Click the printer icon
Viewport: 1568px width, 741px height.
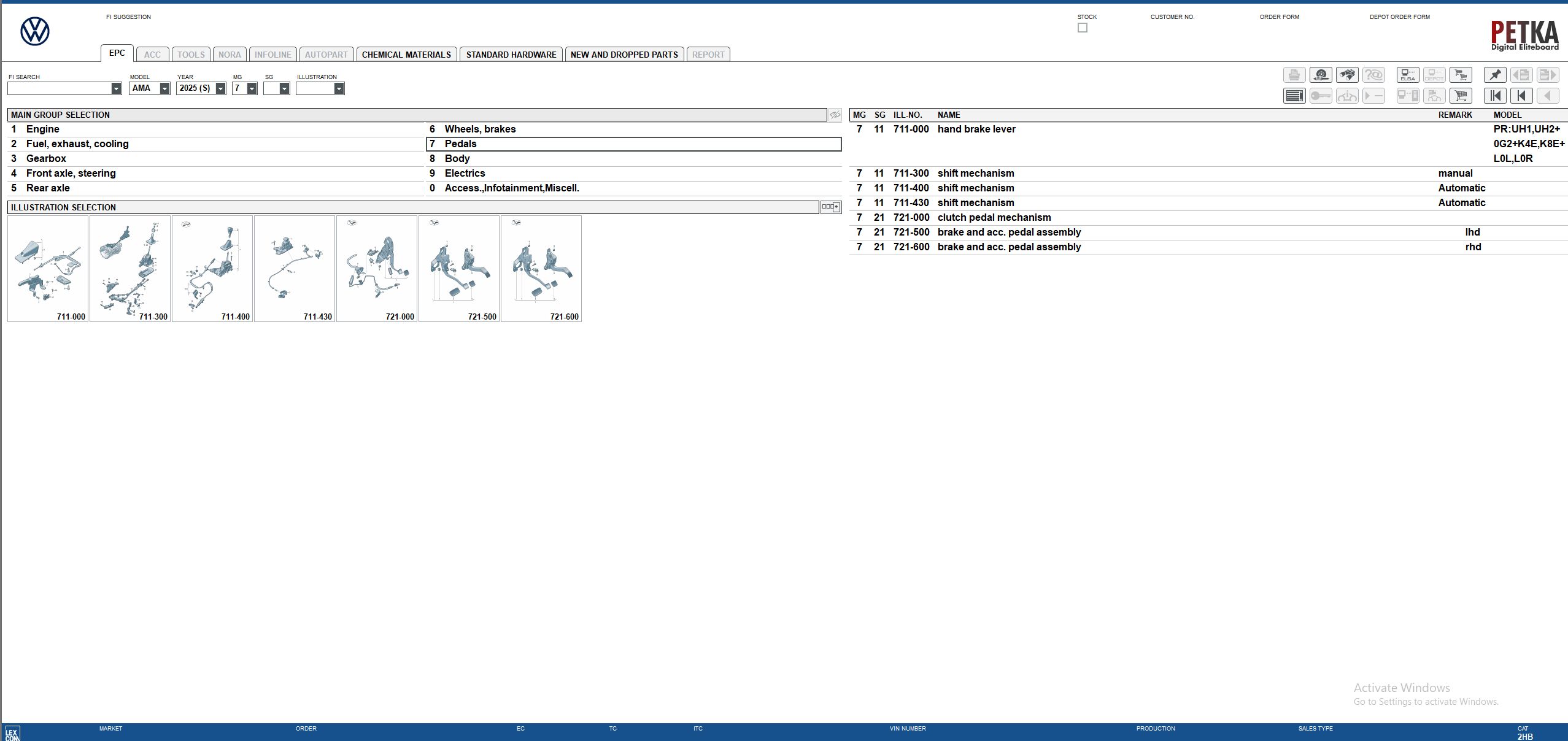point(1295,75)
